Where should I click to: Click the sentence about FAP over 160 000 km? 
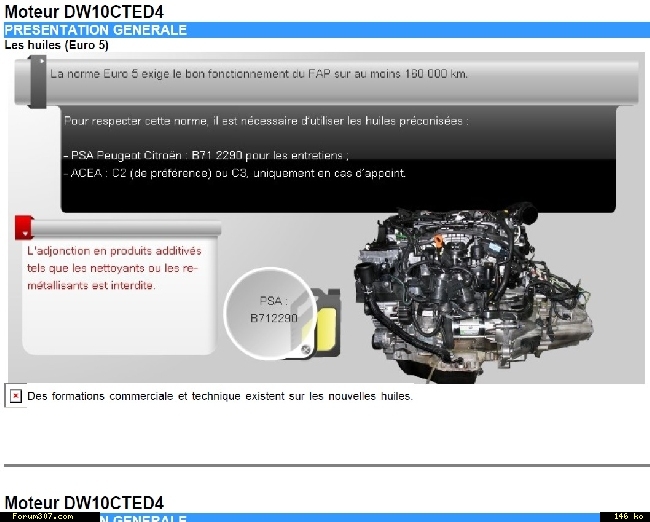click(x=259, y=74)
